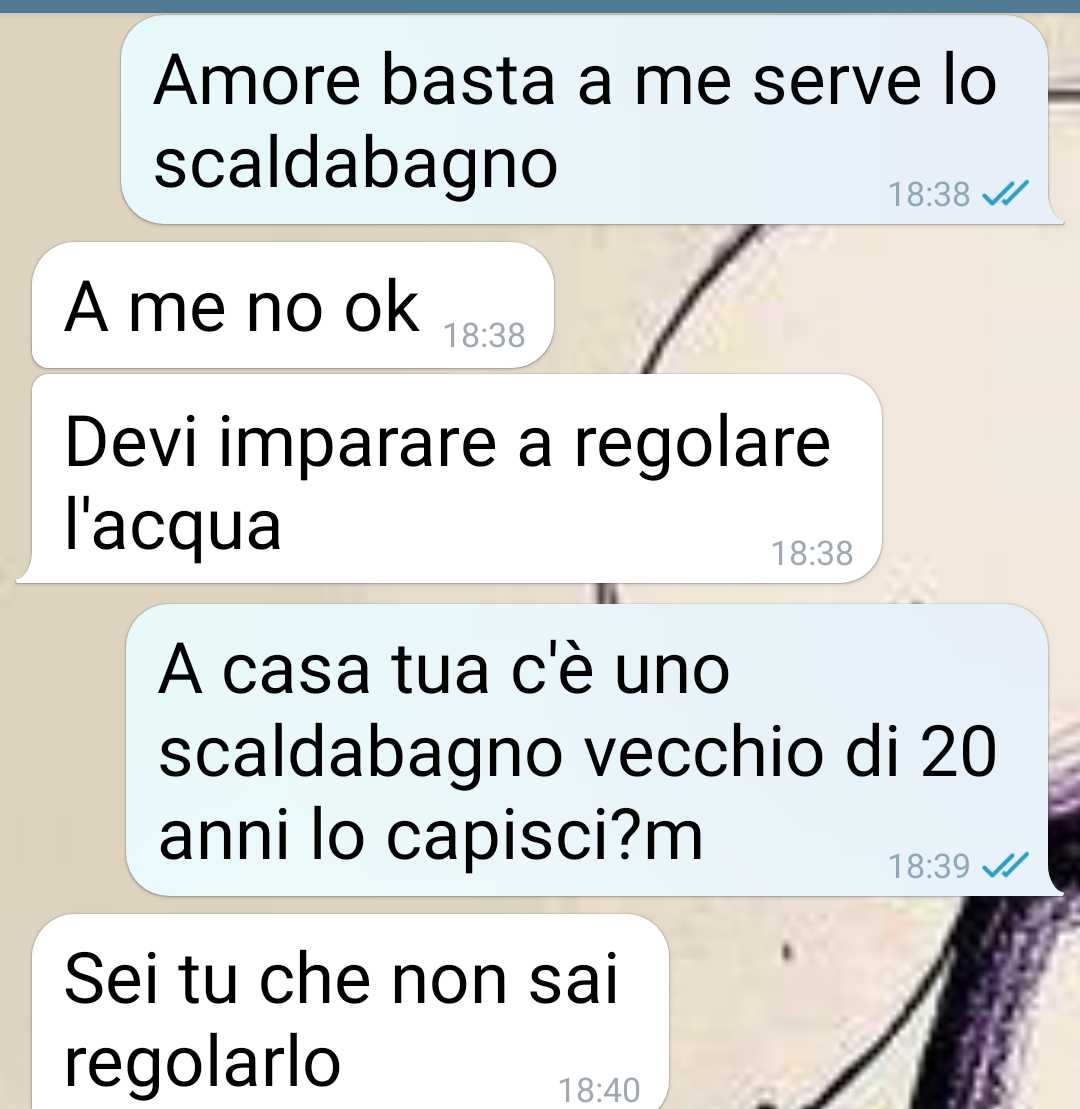
Task: Tap the word 'scaldabagno' in the first message
Action: point(356,166)
